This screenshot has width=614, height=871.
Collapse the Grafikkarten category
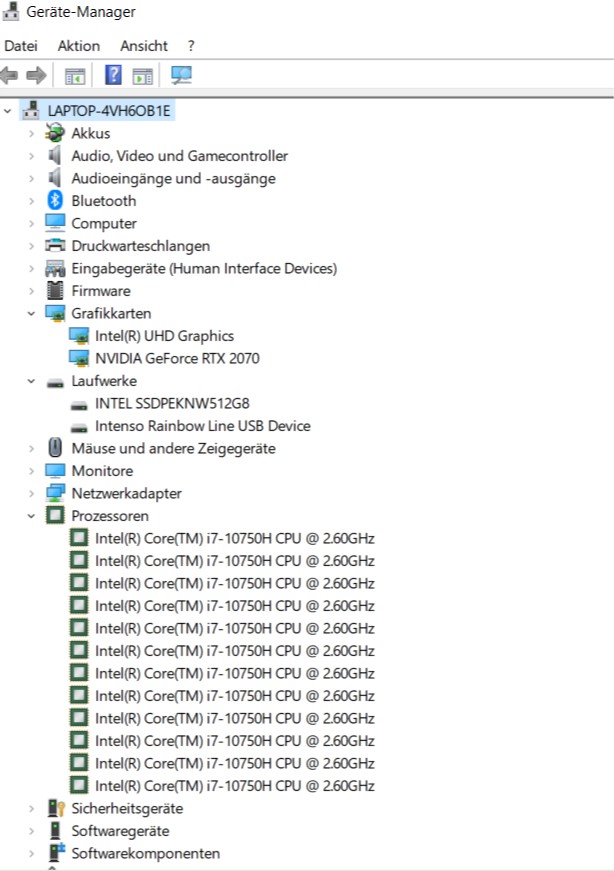coord(31,314)
